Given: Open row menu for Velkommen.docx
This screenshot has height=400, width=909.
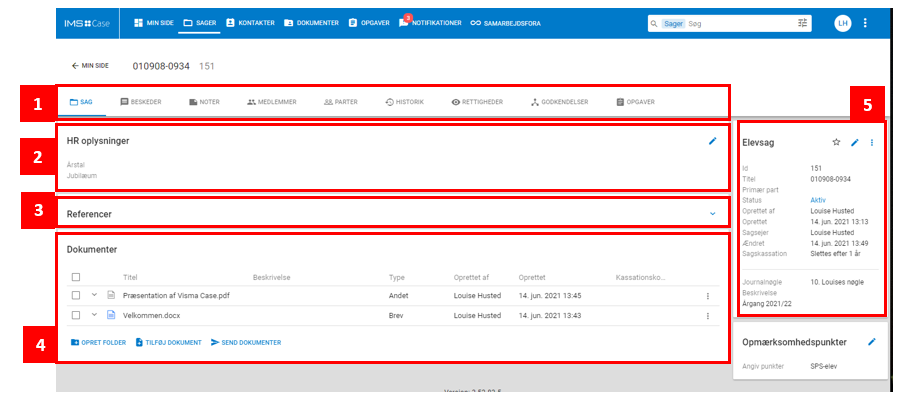Looking at the screenshot, I should pos(707,316).
